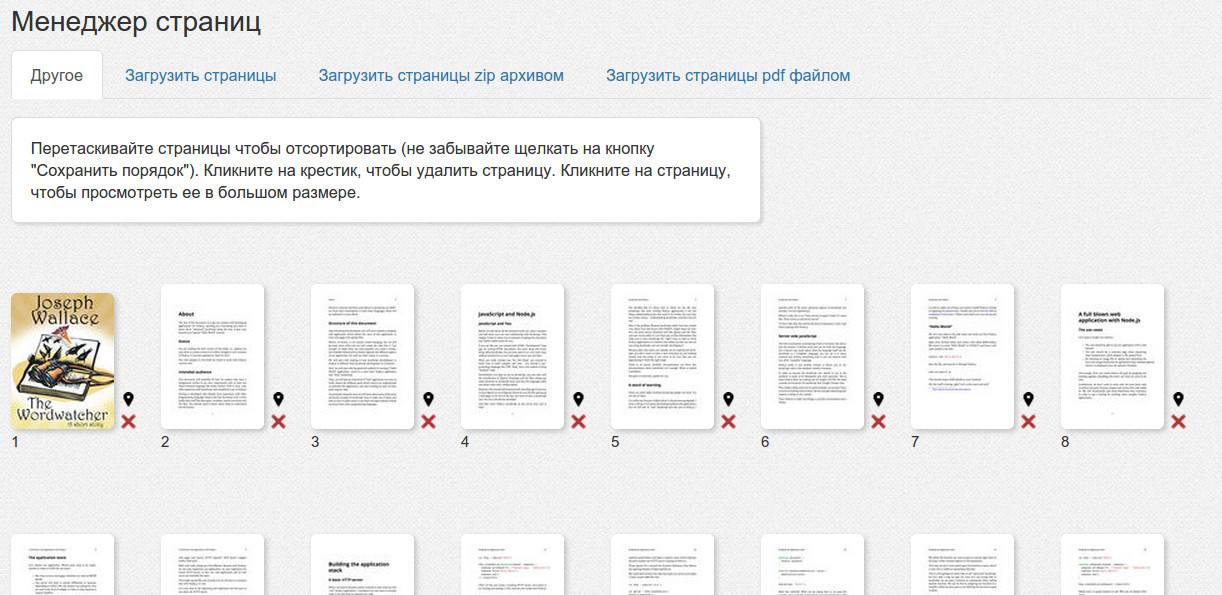This screenshot has width=1222, height=595.
Task: Switch to the "Другое" tab
Action: coord(57,76)
